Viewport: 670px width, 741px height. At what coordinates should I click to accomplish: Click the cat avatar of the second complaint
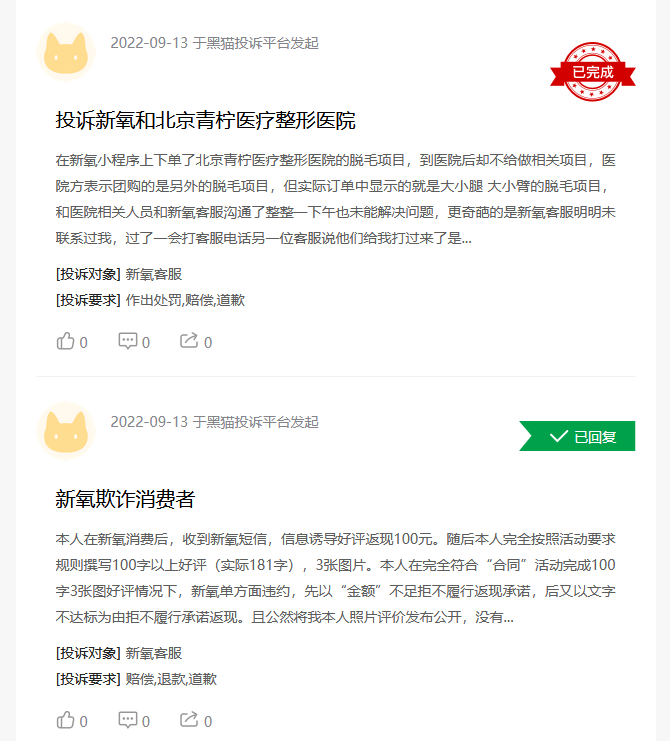tap(66, 431)
